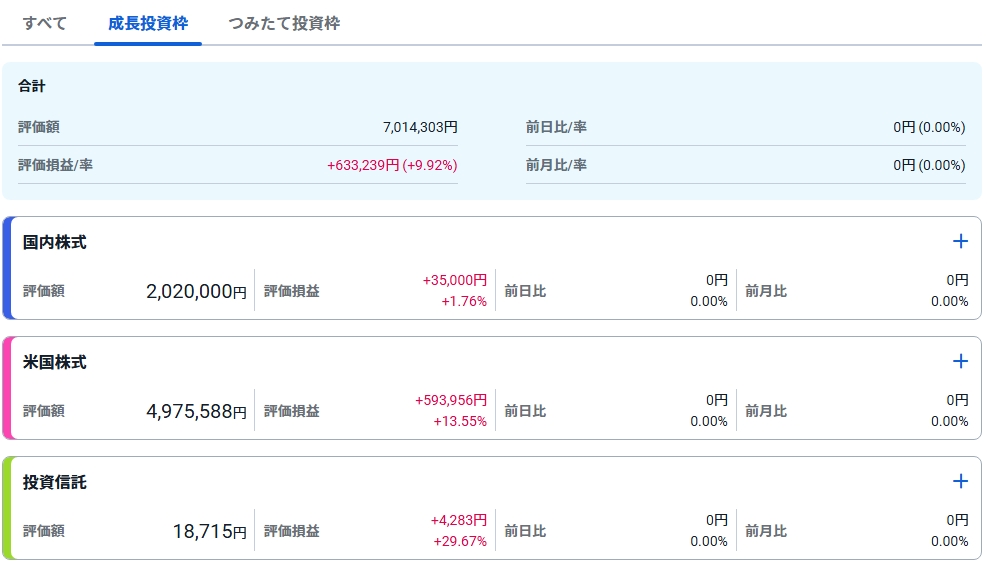Image resolution: width=987 pixels, height=564 pixels.
Task: Click the 18,715円 valuation amount
Action: pyautogui.click(x=209, y=532)
